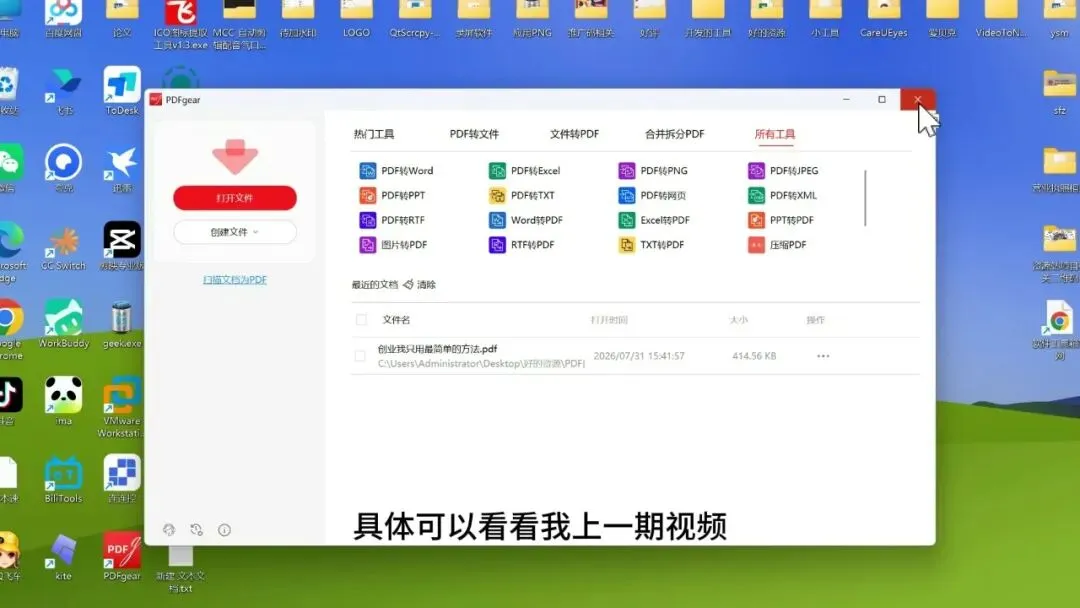Screen dimensions: 1080x608
Task: Choose the PDF转JPEG tool
Action: point(783,171)
